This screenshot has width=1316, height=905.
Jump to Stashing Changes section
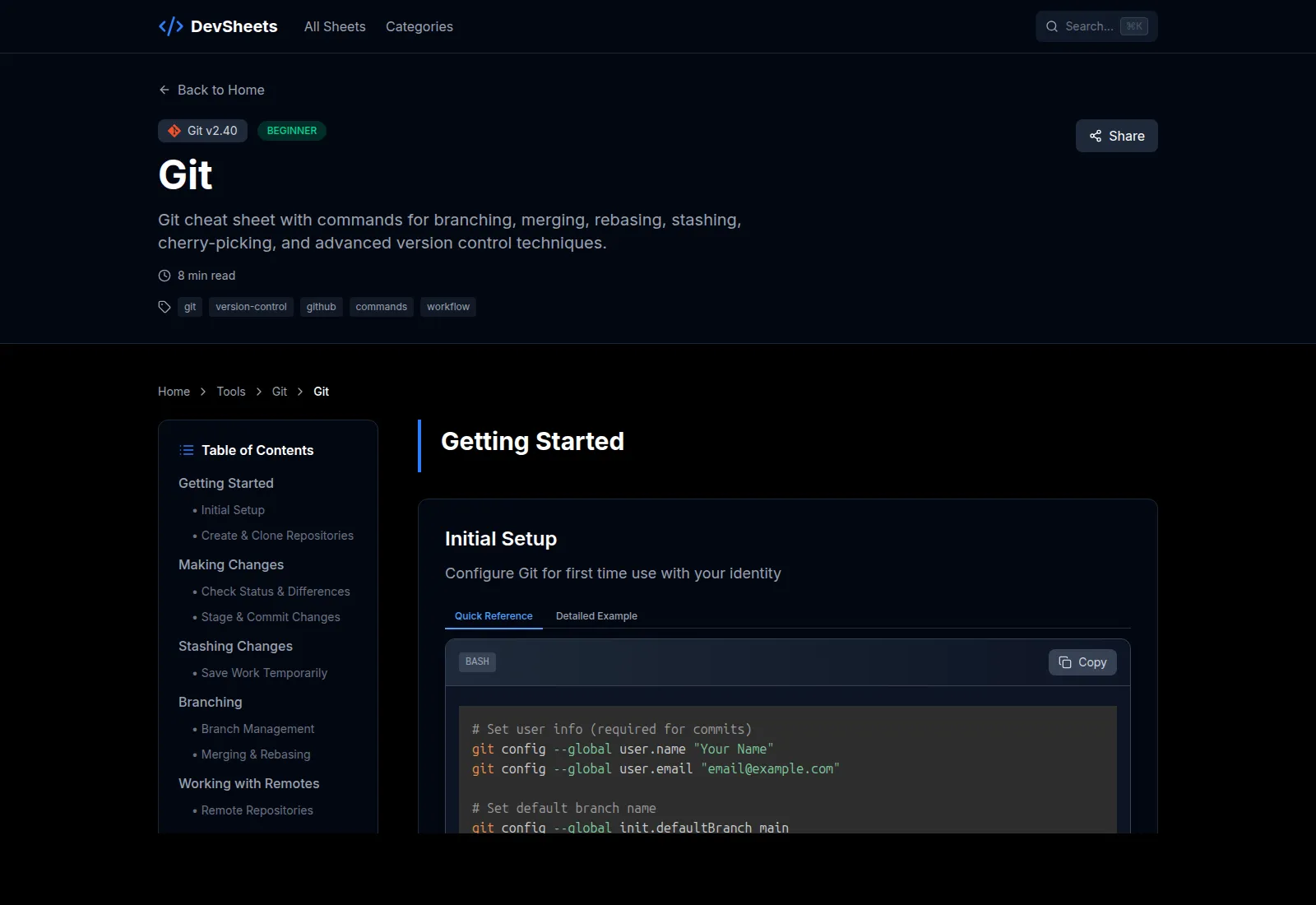235,646
